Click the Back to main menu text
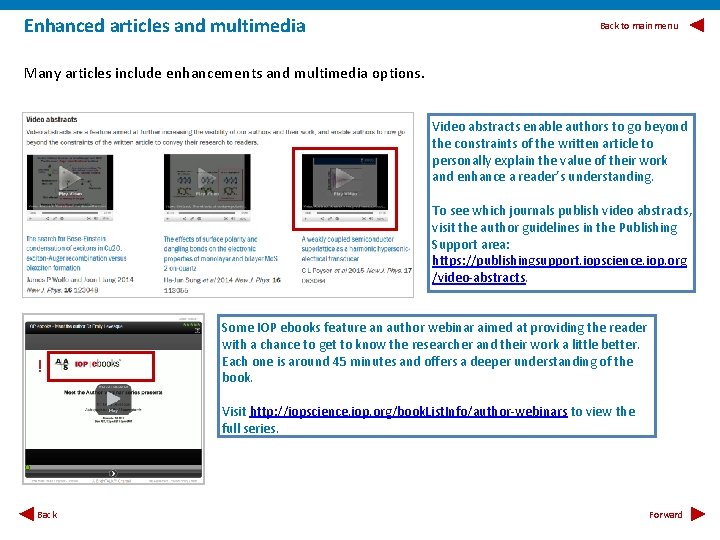Screen dimensions: 720x540 click(x=639, y=26)
